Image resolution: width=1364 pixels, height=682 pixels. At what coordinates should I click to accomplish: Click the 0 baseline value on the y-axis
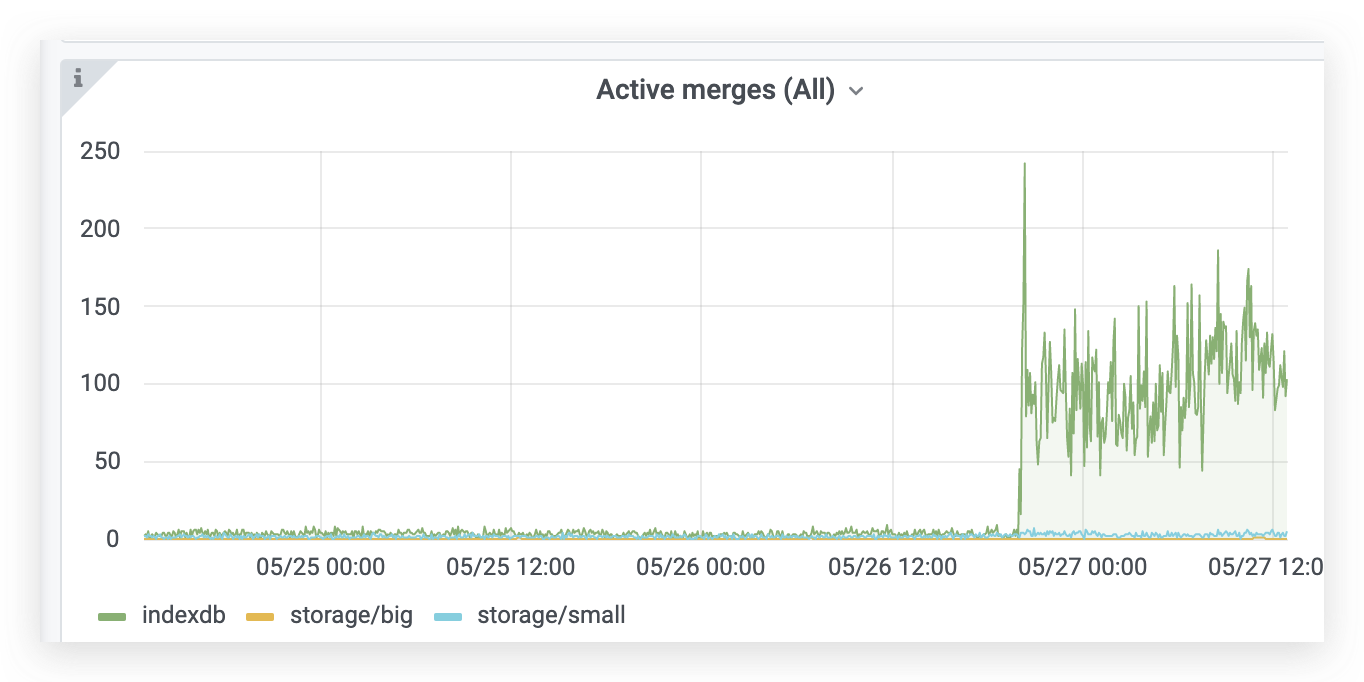click(114, 537)
